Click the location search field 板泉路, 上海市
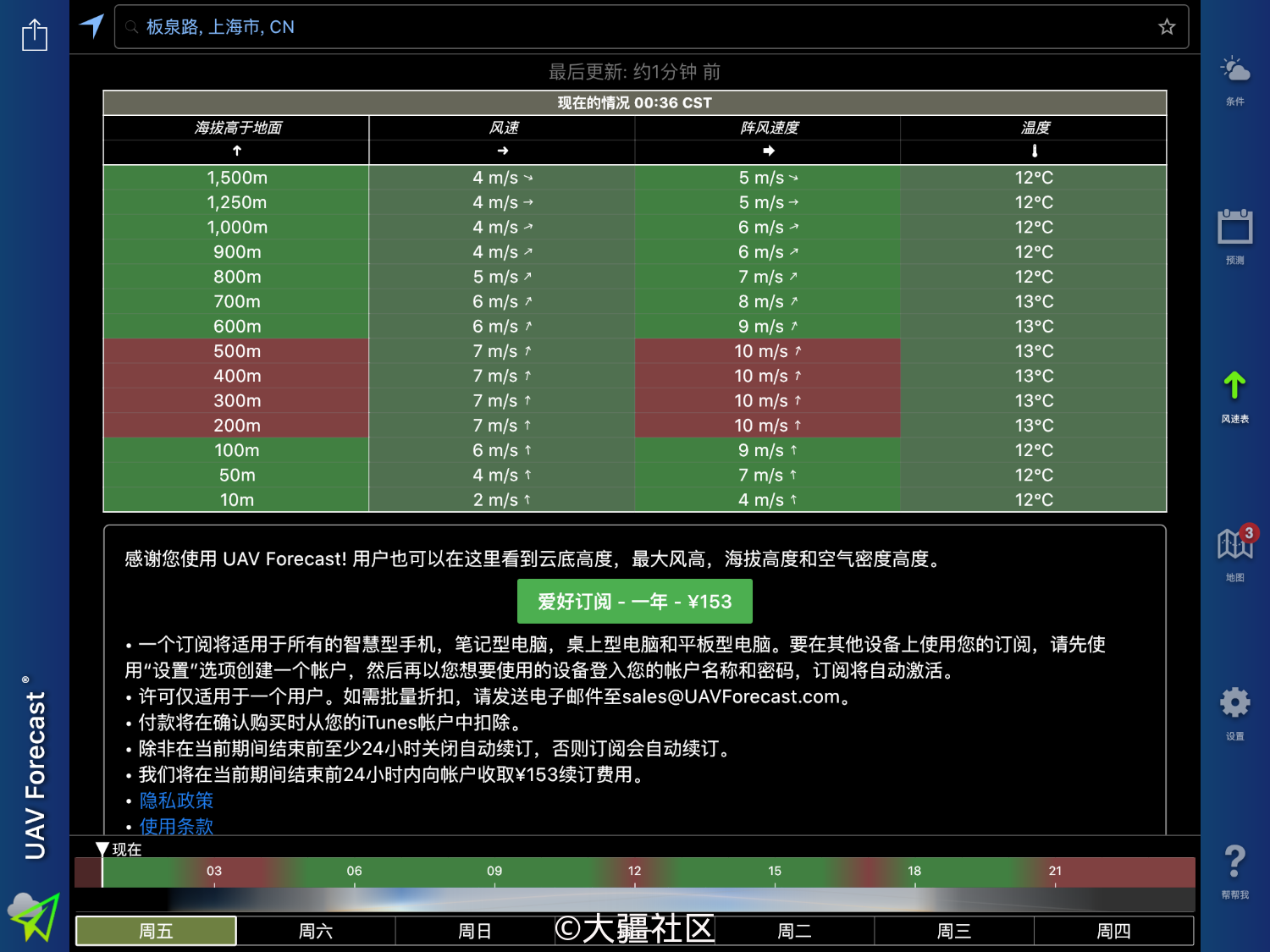 coord(651,27)
